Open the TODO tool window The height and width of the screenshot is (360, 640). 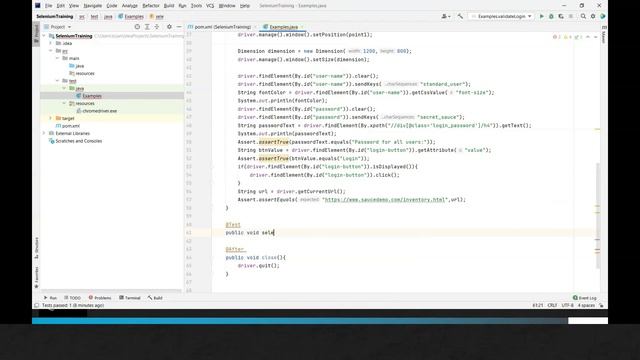(x=73, y=298)
